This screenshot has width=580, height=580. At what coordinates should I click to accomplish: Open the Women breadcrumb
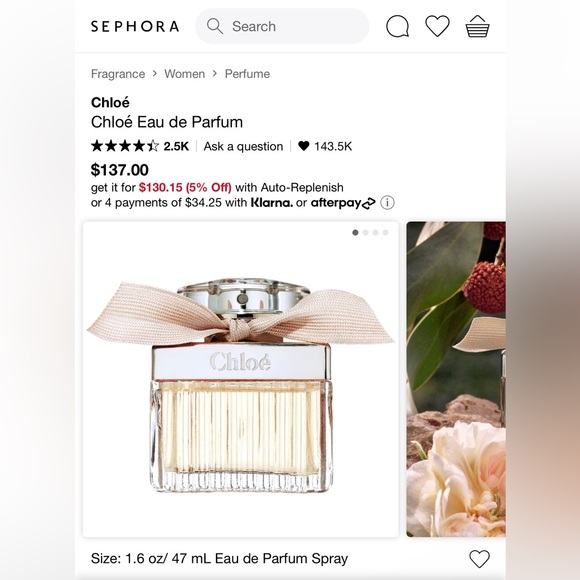point(185,74)
